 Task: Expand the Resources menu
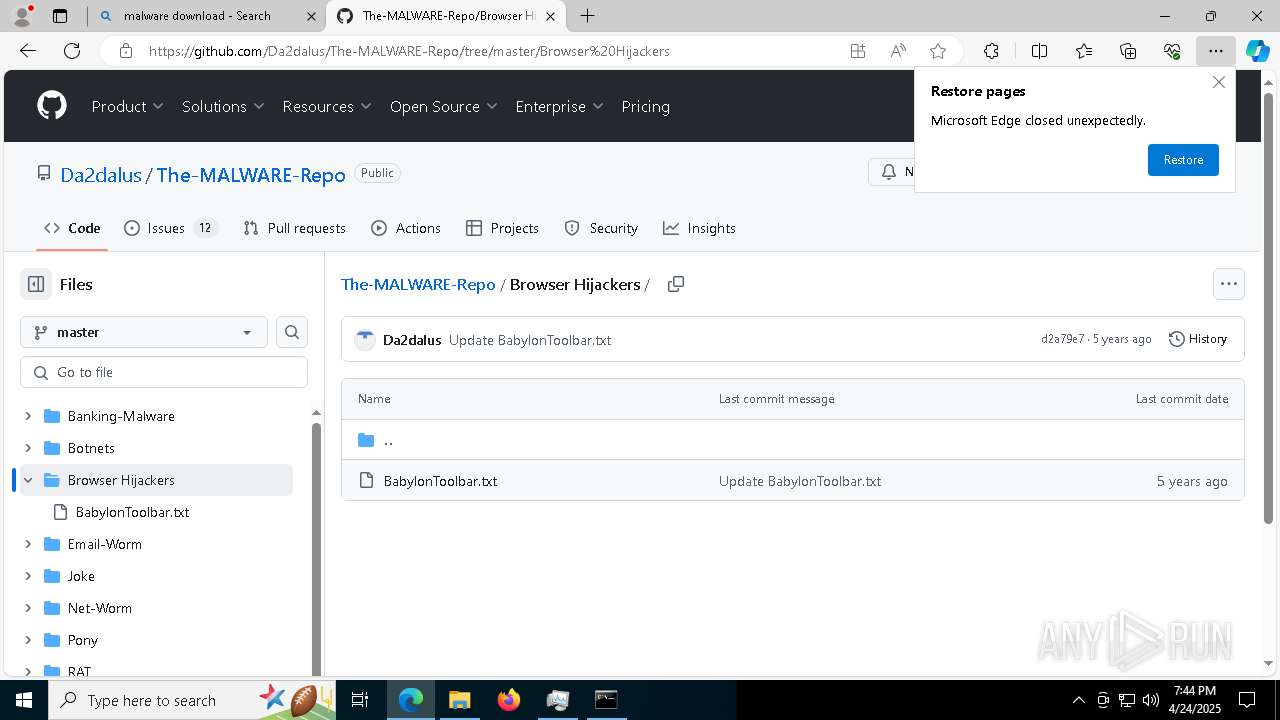327,106
